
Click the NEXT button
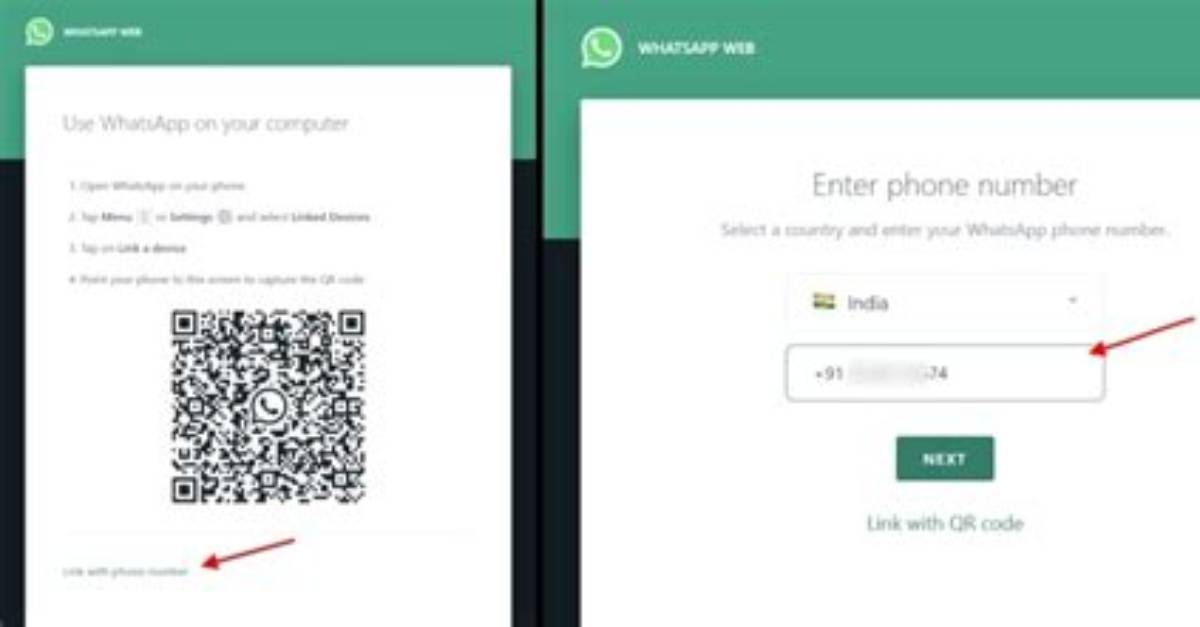(x=945, y=459)
